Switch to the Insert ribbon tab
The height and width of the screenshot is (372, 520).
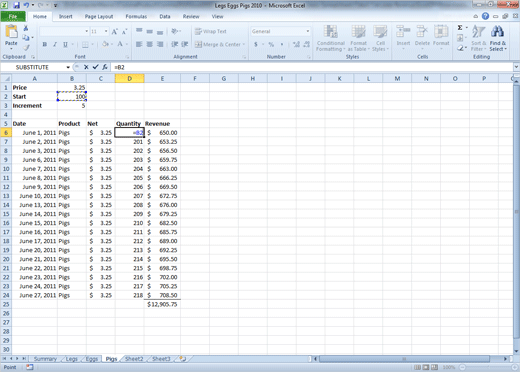66,16
